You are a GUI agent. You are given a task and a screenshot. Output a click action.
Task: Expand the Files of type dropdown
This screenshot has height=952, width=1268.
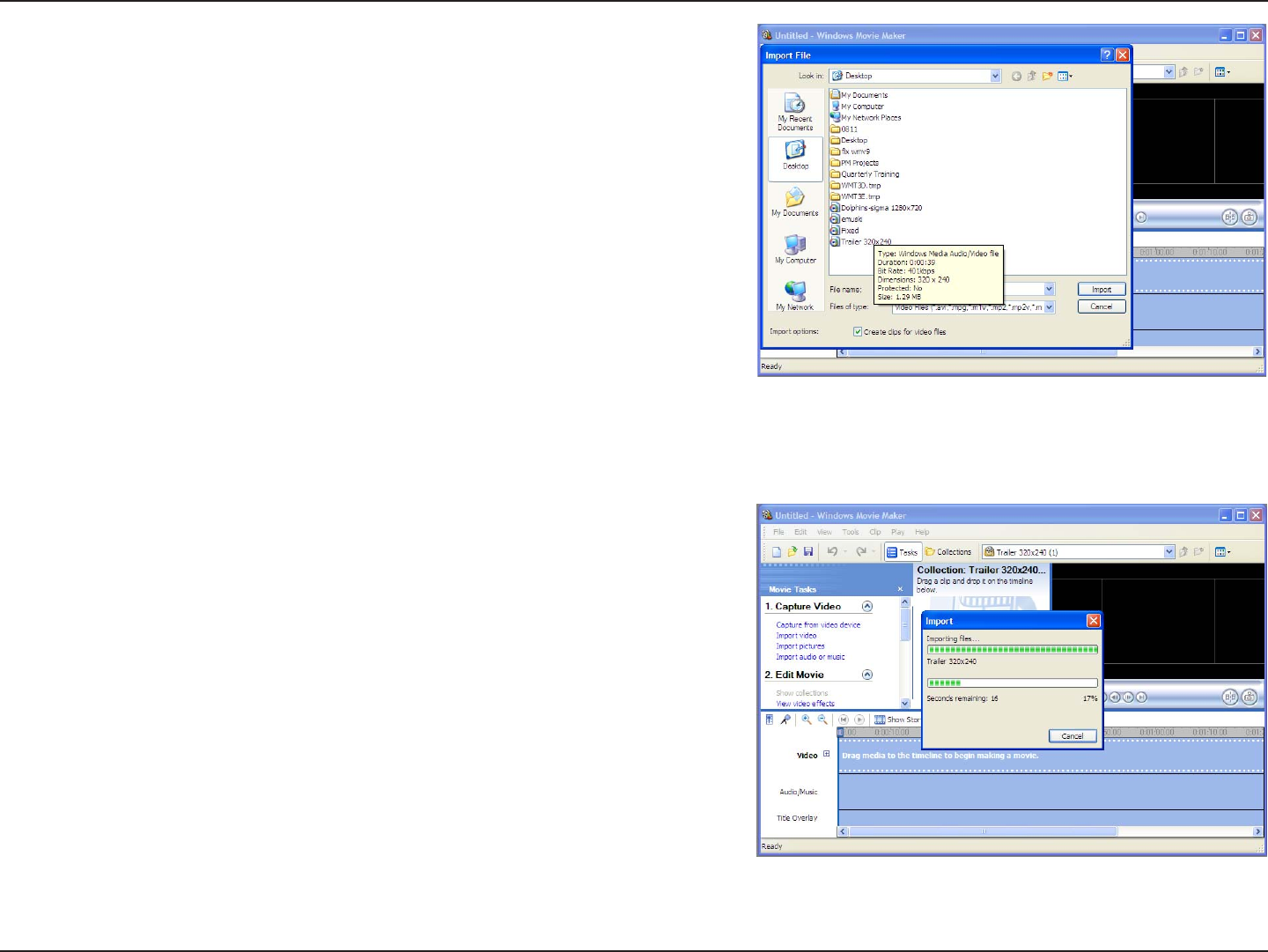(x=1049, y=306)
